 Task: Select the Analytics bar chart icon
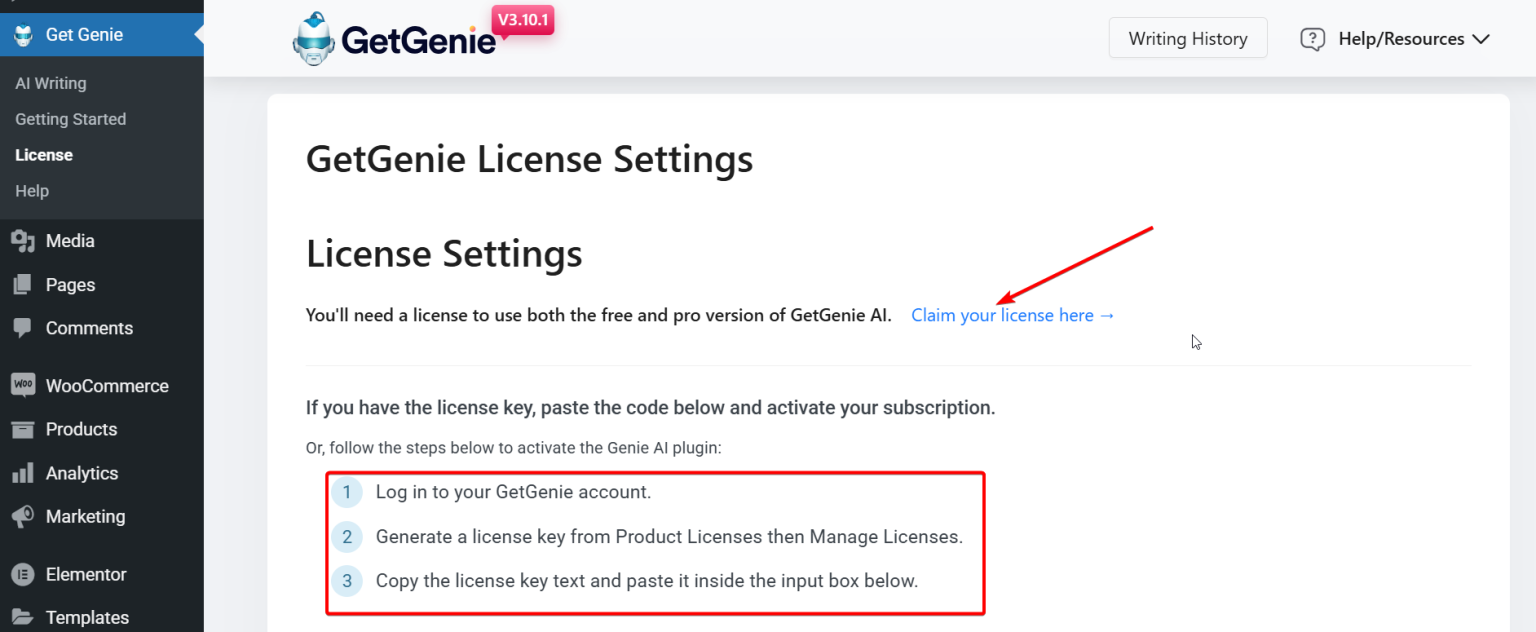point(24,472)
